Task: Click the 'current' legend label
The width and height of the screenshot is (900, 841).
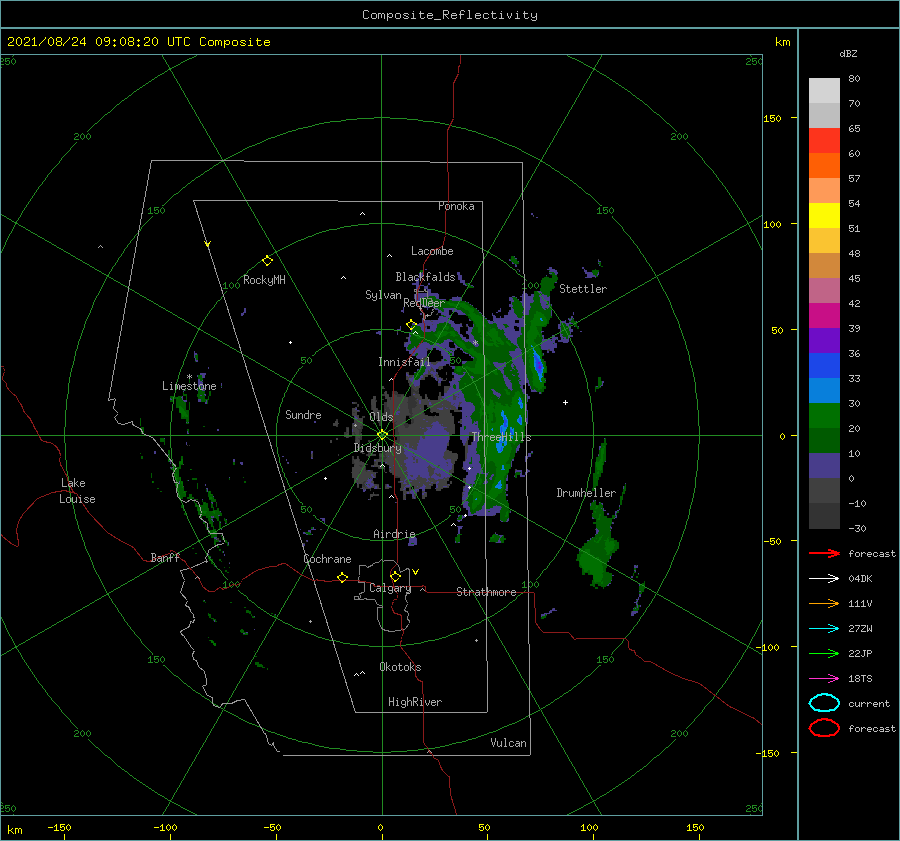Action: coord(869,703)
